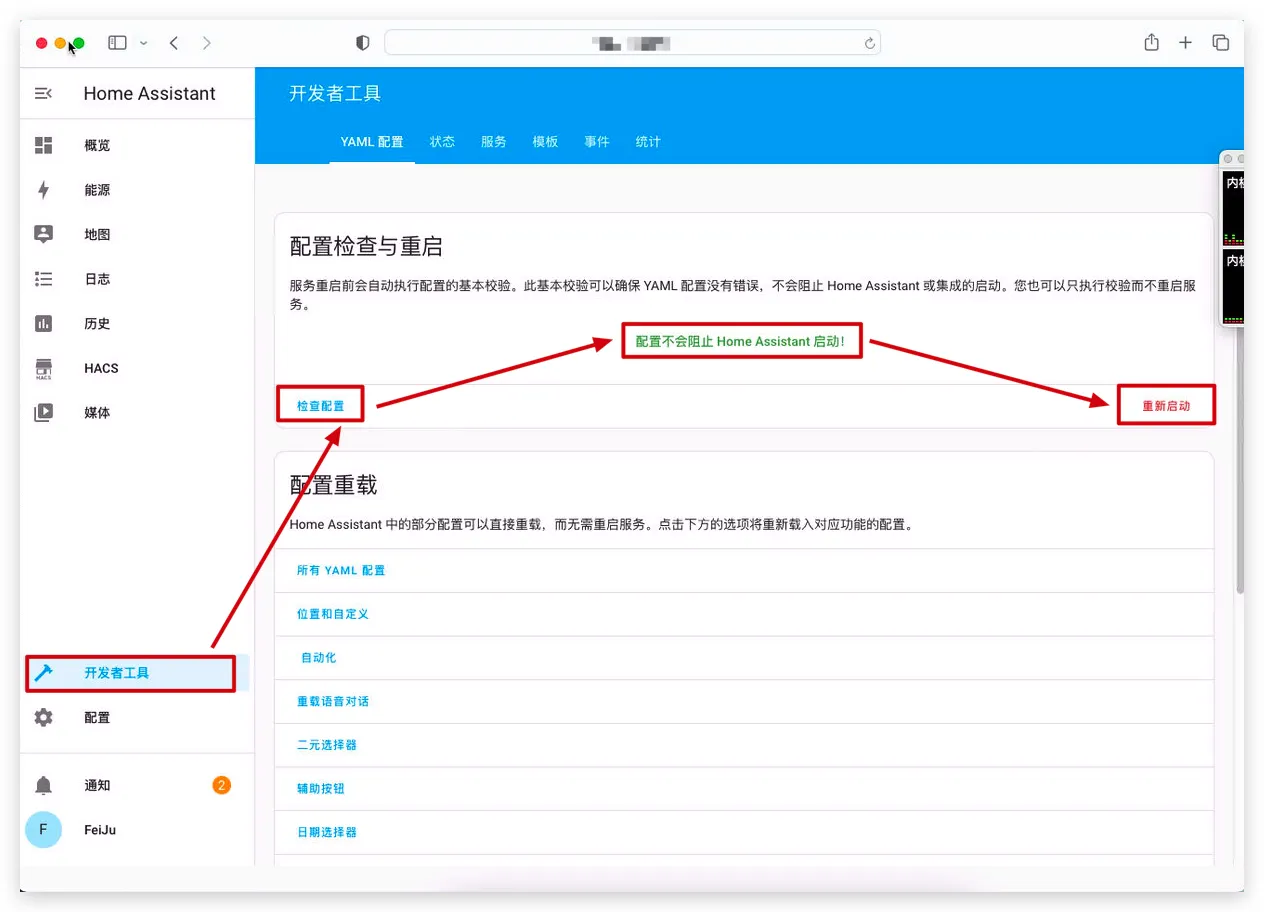The image size is (1264, 912).
Task: Click the 媒体 media player icon
Action: (43, 413)
